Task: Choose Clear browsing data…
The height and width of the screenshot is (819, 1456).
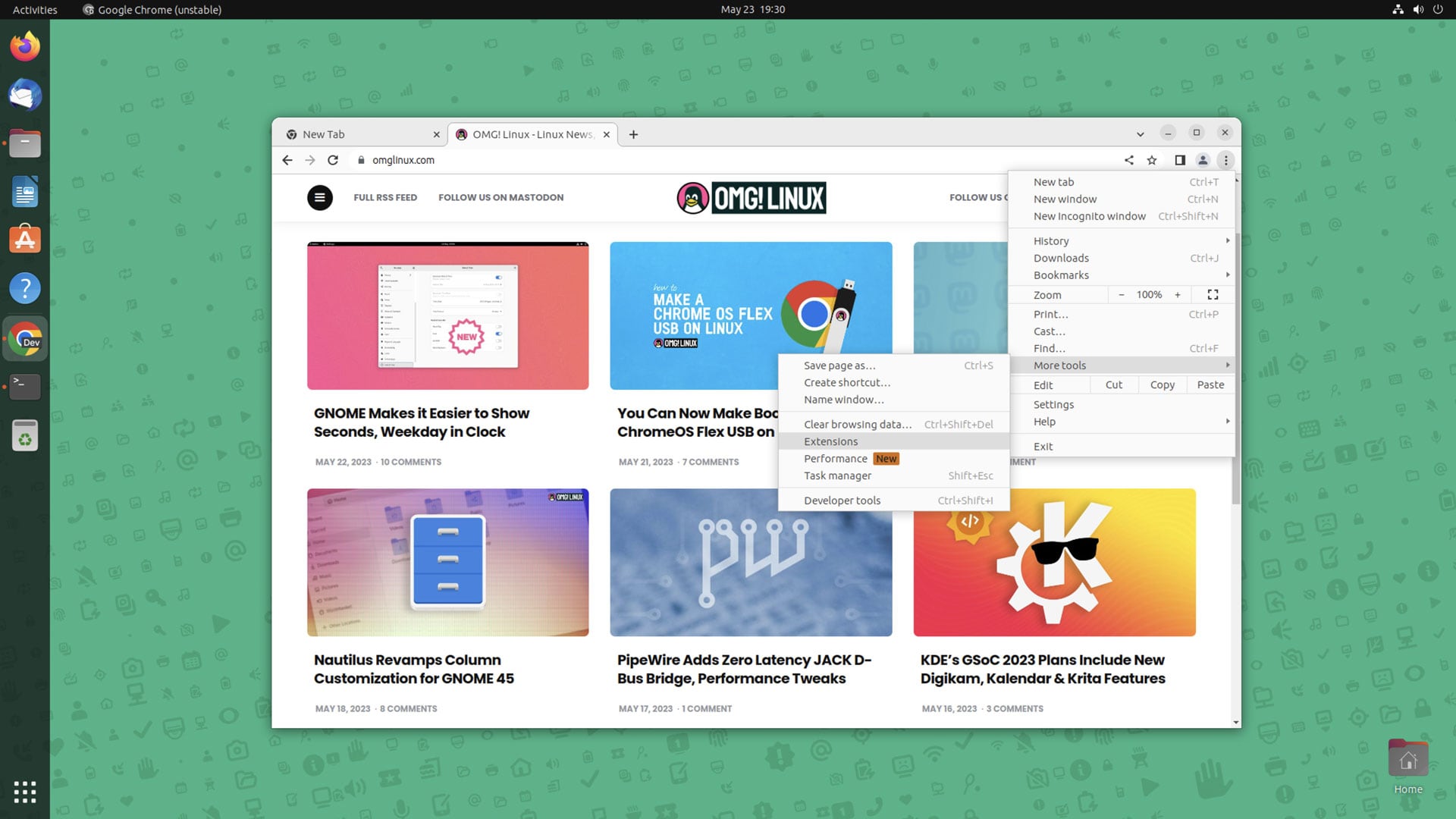Action: (x=894, y=425)
